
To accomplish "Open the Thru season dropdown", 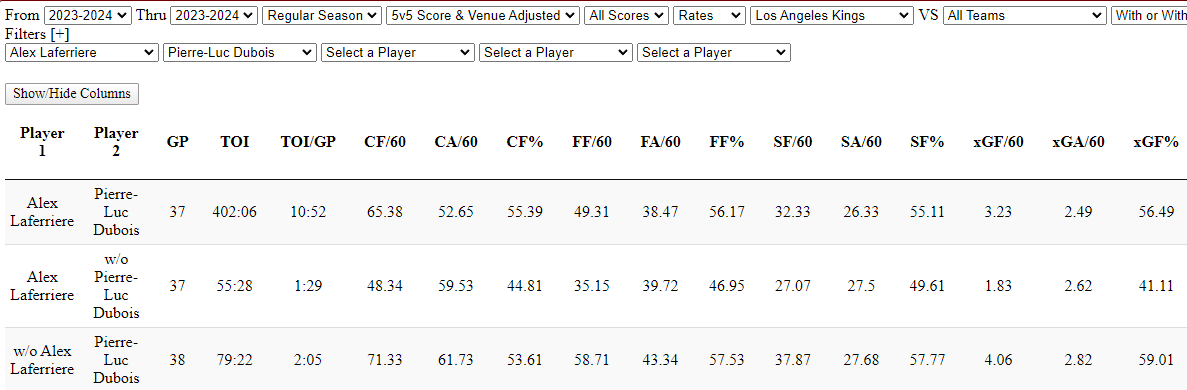I will click(x=214, y=15).
